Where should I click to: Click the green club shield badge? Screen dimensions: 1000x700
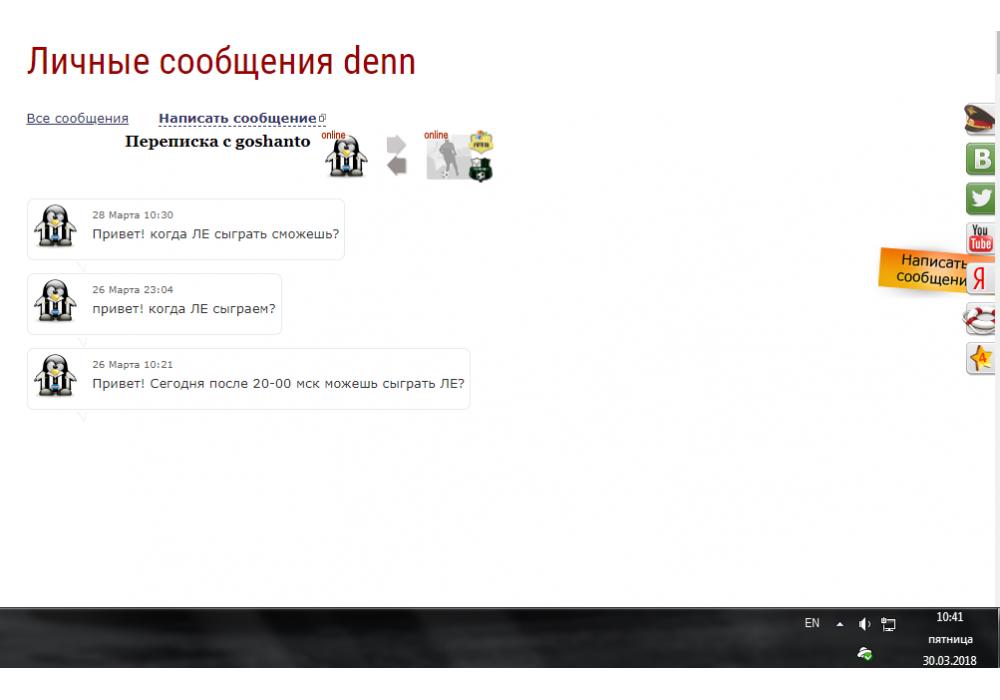click(x=481, y=170)
